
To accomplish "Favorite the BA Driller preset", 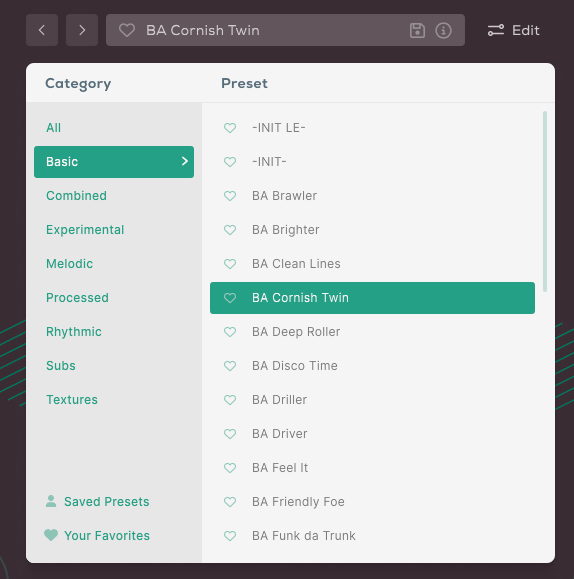I will pos(230,400).
